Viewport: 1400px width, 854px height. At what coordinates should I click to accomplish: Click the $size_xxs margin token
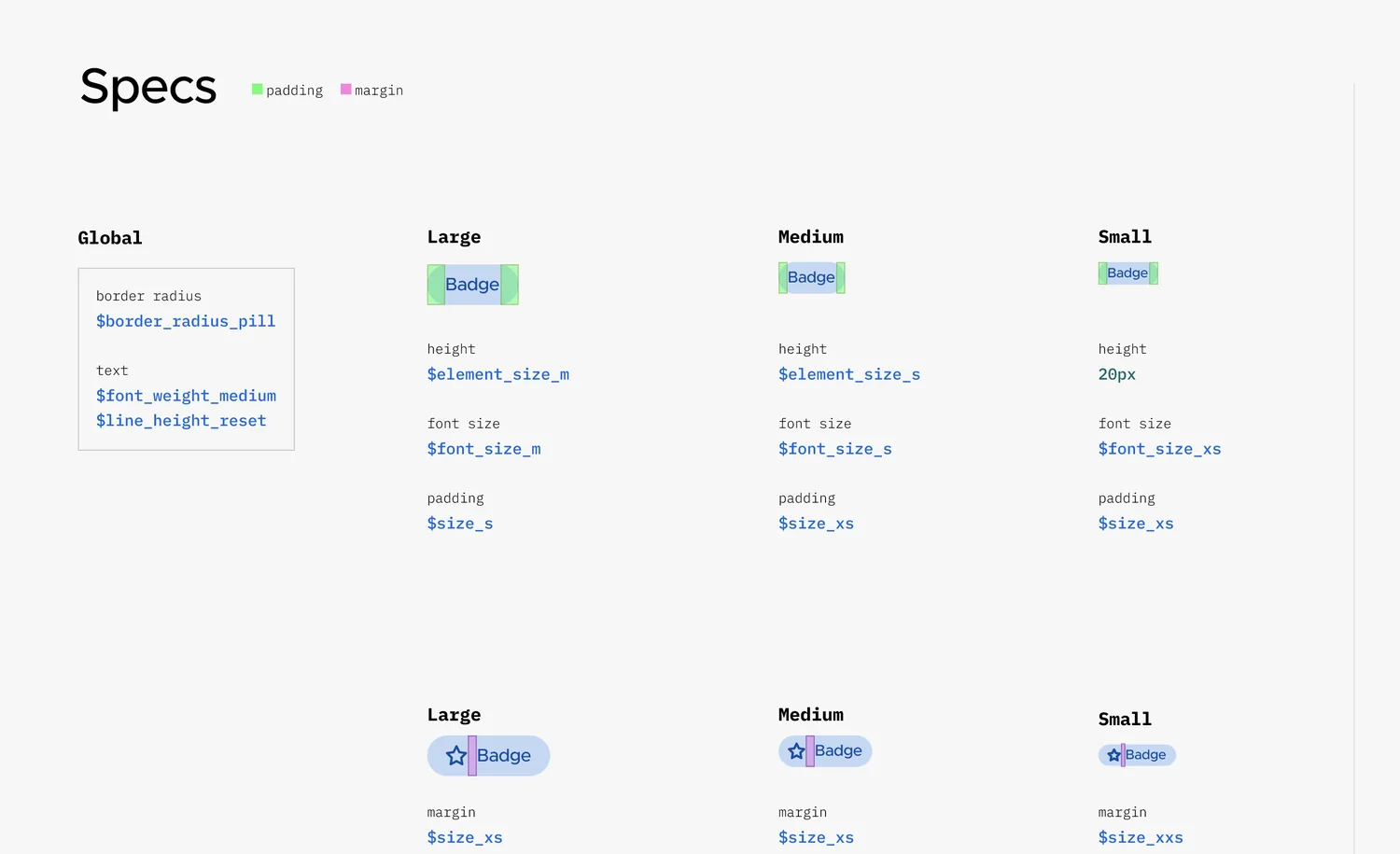(x=1141, y=838)
